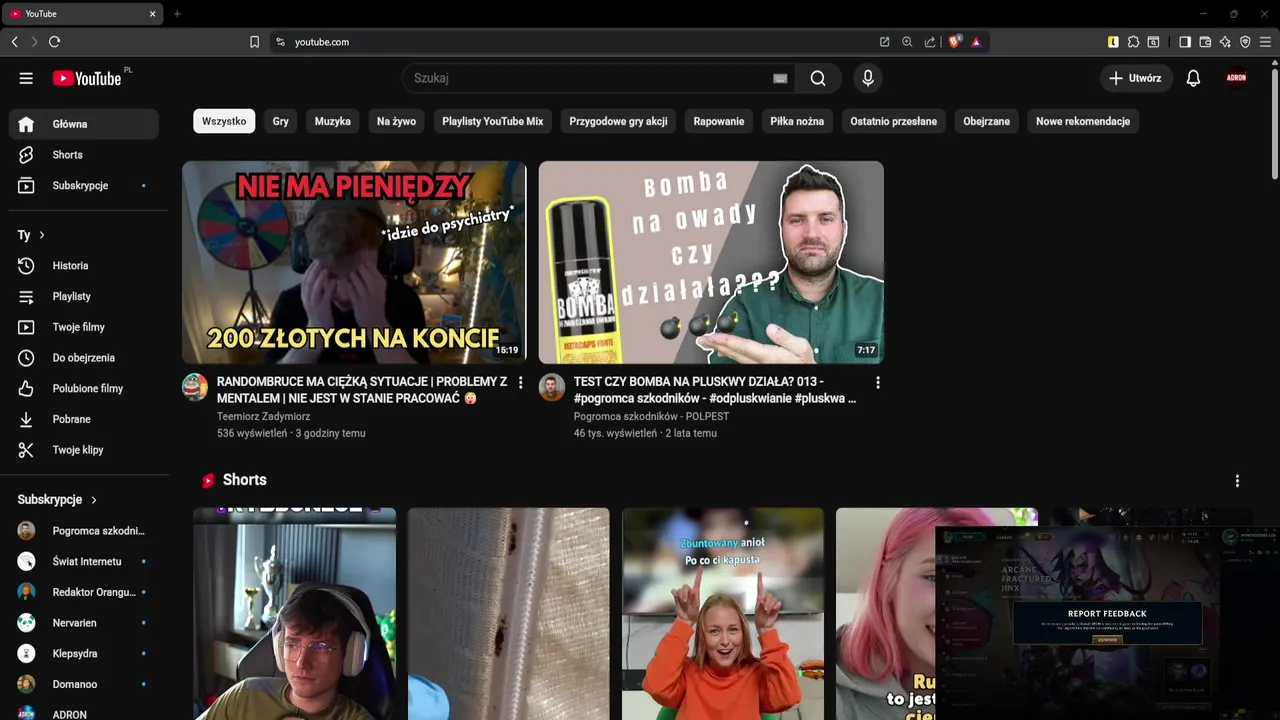Open the TEST CZY BOMBA NA PLUSKWY title
Screen dimensions: 1280x720
coord(715,390)
